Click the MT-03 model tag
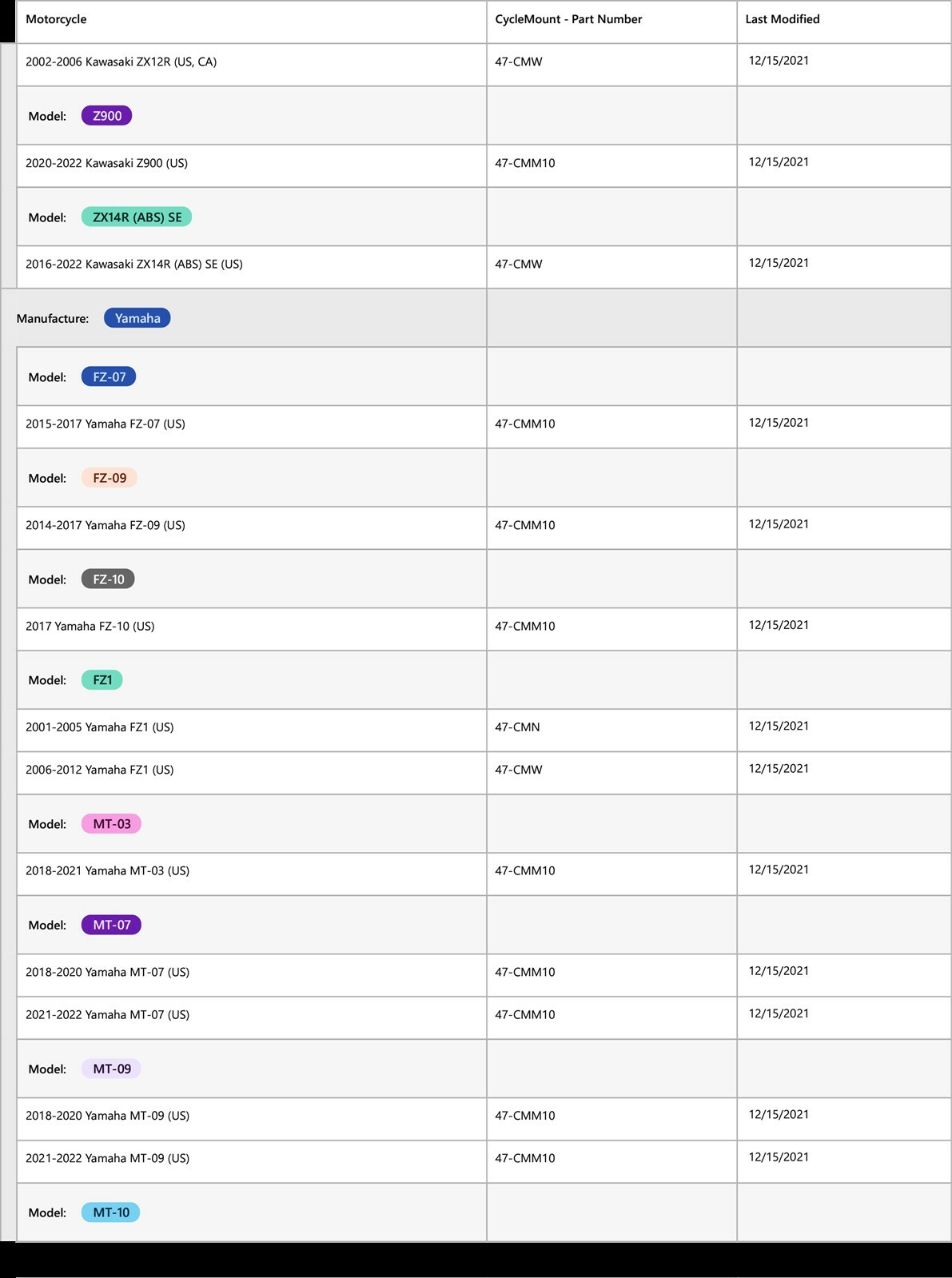952x1278 pixels. [111, 824]
